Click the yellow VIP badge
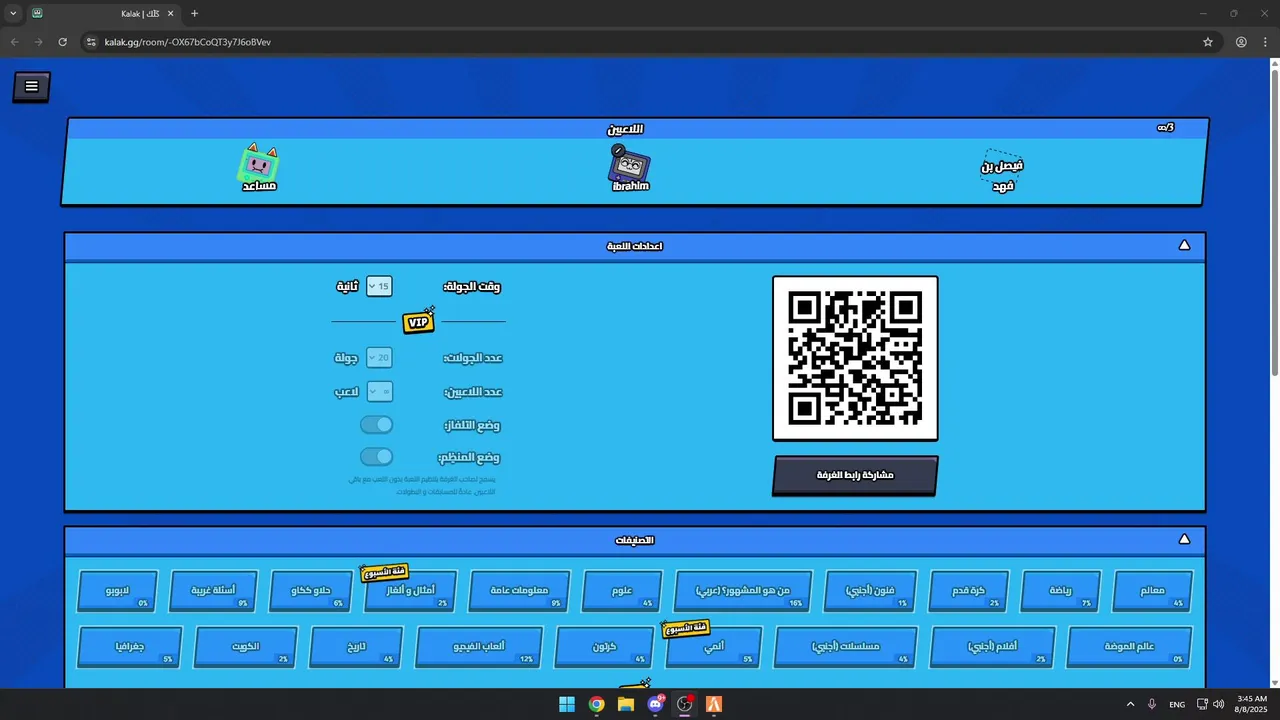Screen dimensions: 1280x720 (419, 322)
